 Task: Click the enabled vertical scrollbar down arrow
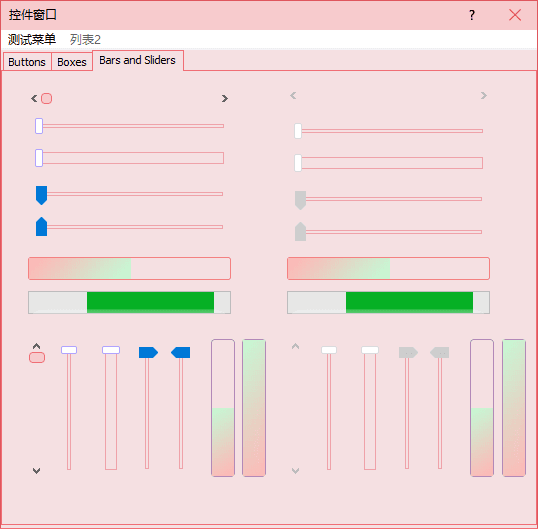click(x=36, y=471)
